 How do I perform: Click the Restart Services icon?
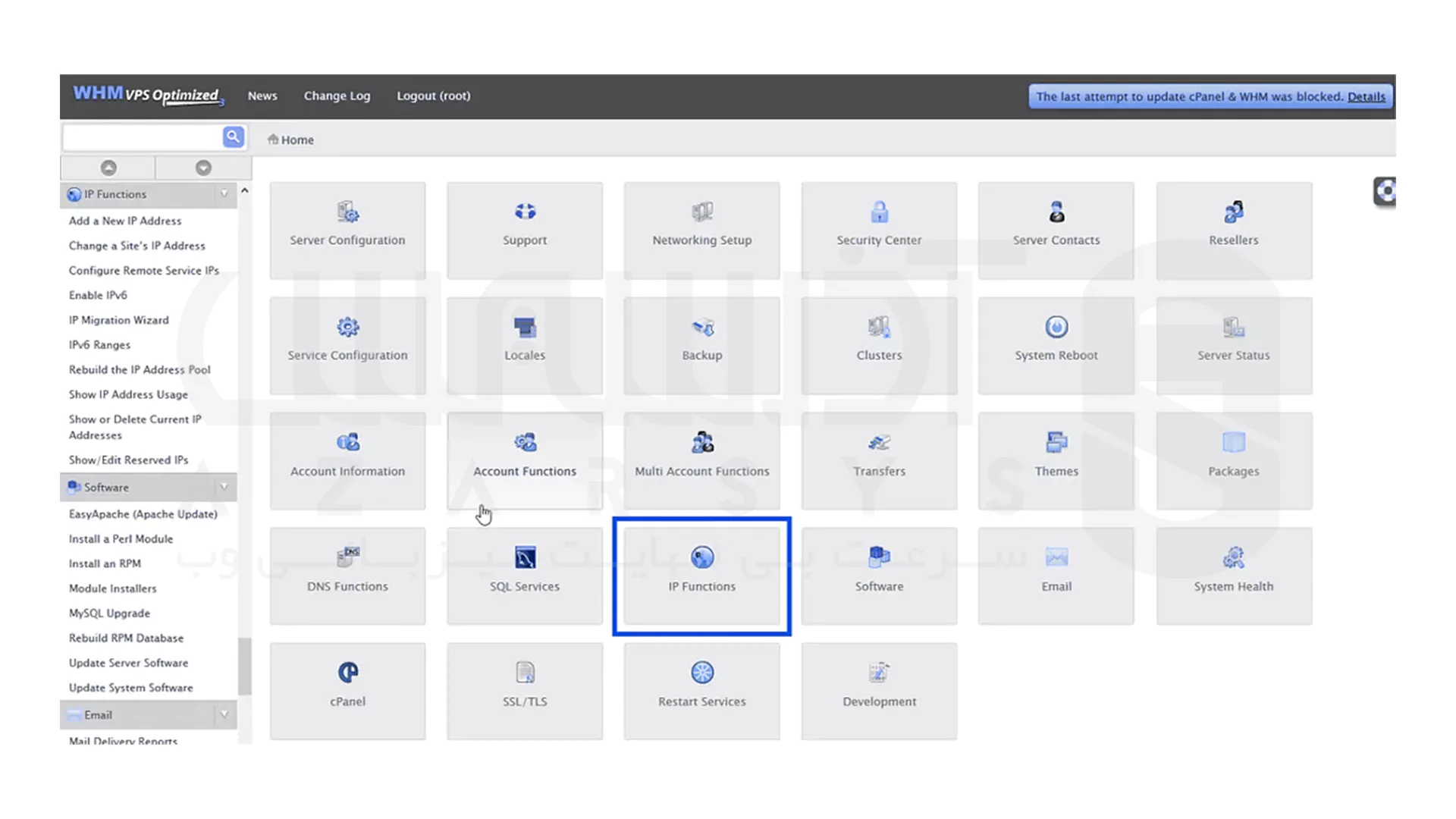tap(702, 673)
